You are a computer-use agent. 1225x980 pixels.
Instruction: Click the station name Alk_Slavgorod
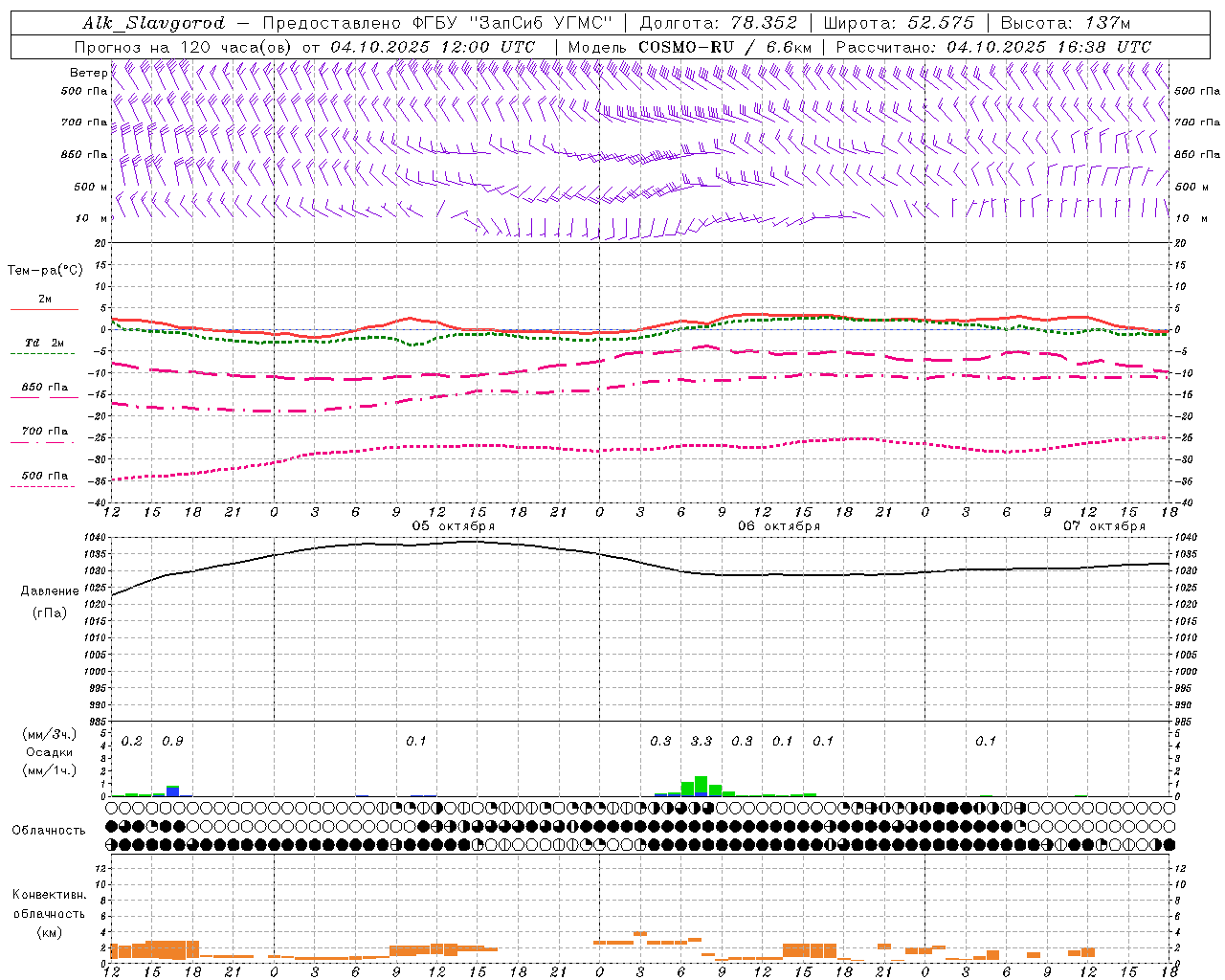pyautogui.click(x=154, y=23)
